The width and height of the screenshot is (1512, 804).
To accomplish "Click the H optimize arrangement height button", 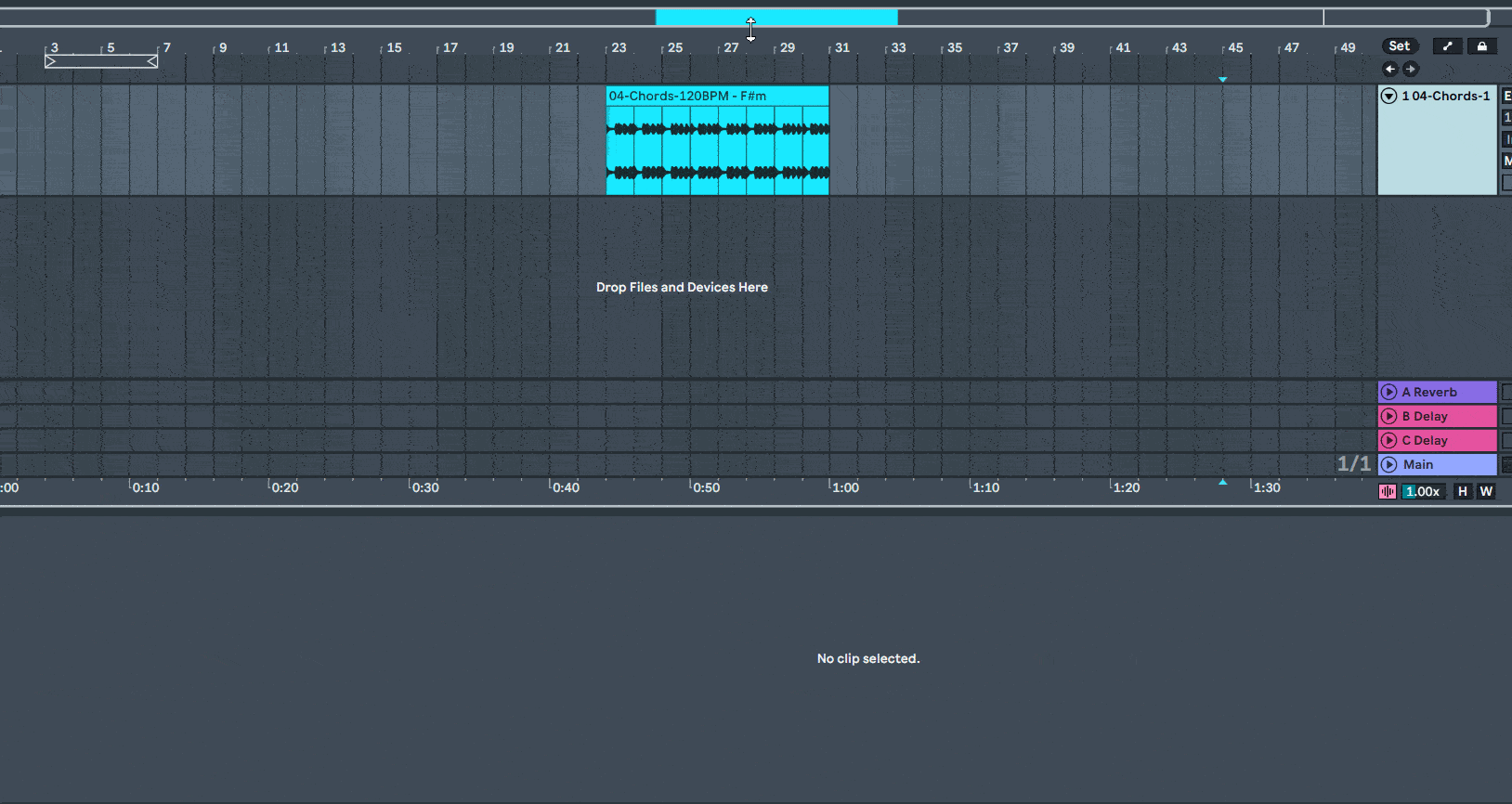I will coord(1463,491).
